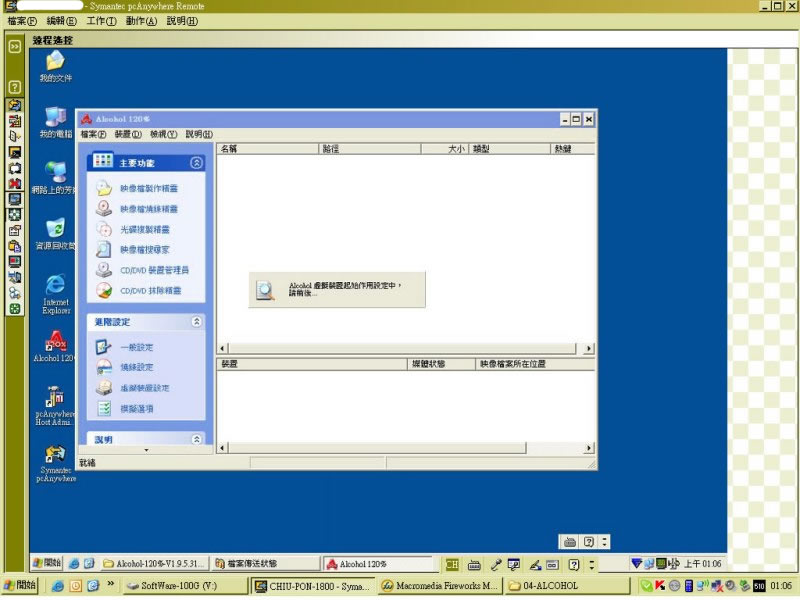Collapse the 進階設定 advanced settings panel

[x=196, y=321]
